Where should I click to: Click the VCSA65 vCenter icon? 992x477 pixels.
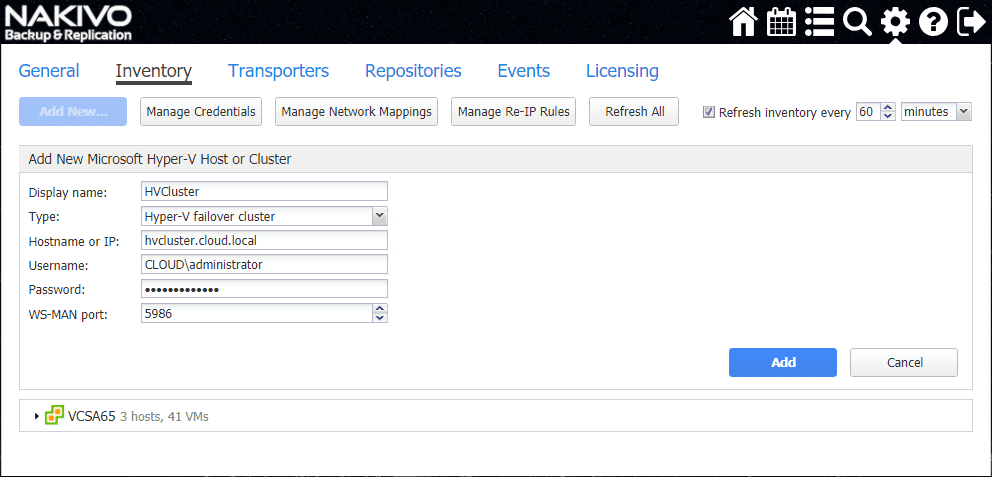point(55,415)
